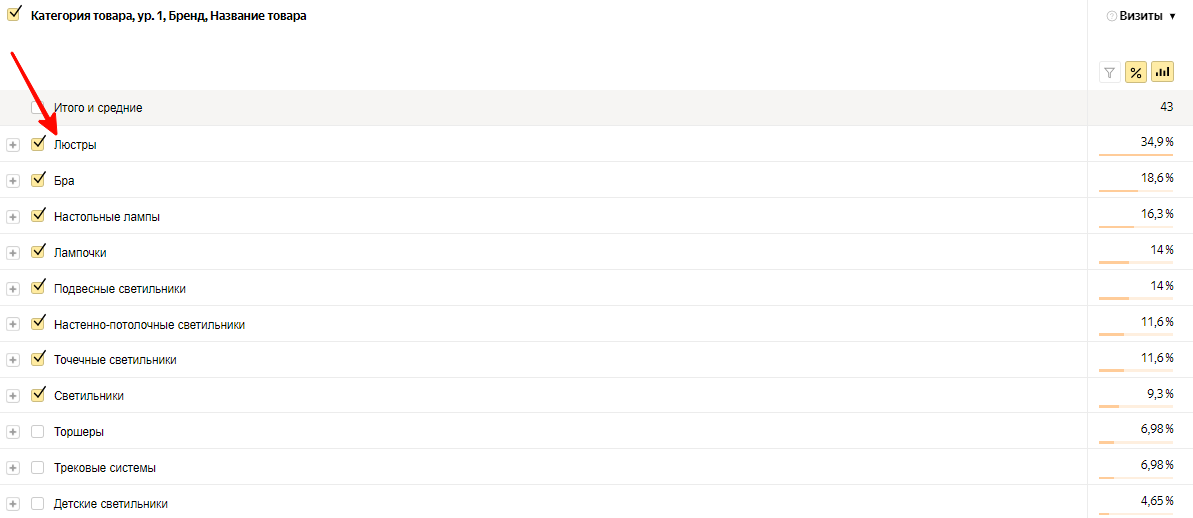Uncheck the Люстры checkbox
The height and width of the screenshot is (518, 1193).
(37, 144)
